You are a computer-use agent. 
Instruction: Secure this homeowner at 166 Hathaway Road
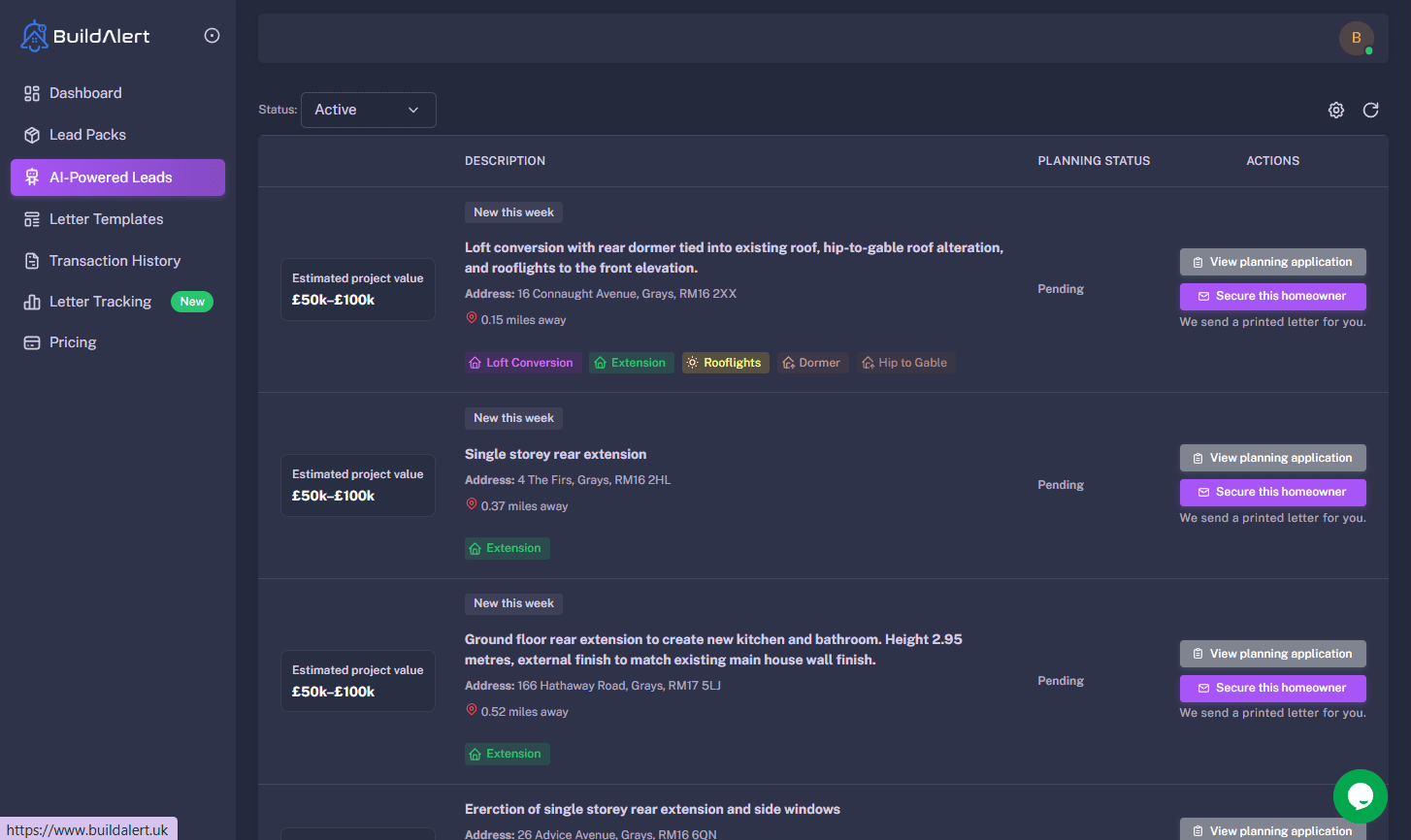point(1272,688)
